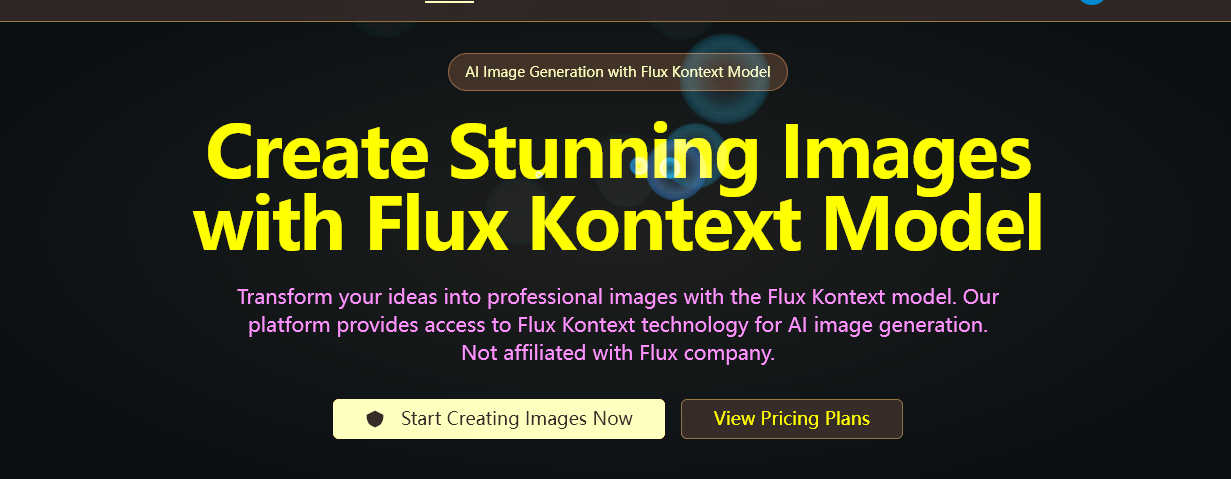Click the 'Transform your ideas' description line
The width and height of the screenshot is (1231, 479).
tap(618, 297)
